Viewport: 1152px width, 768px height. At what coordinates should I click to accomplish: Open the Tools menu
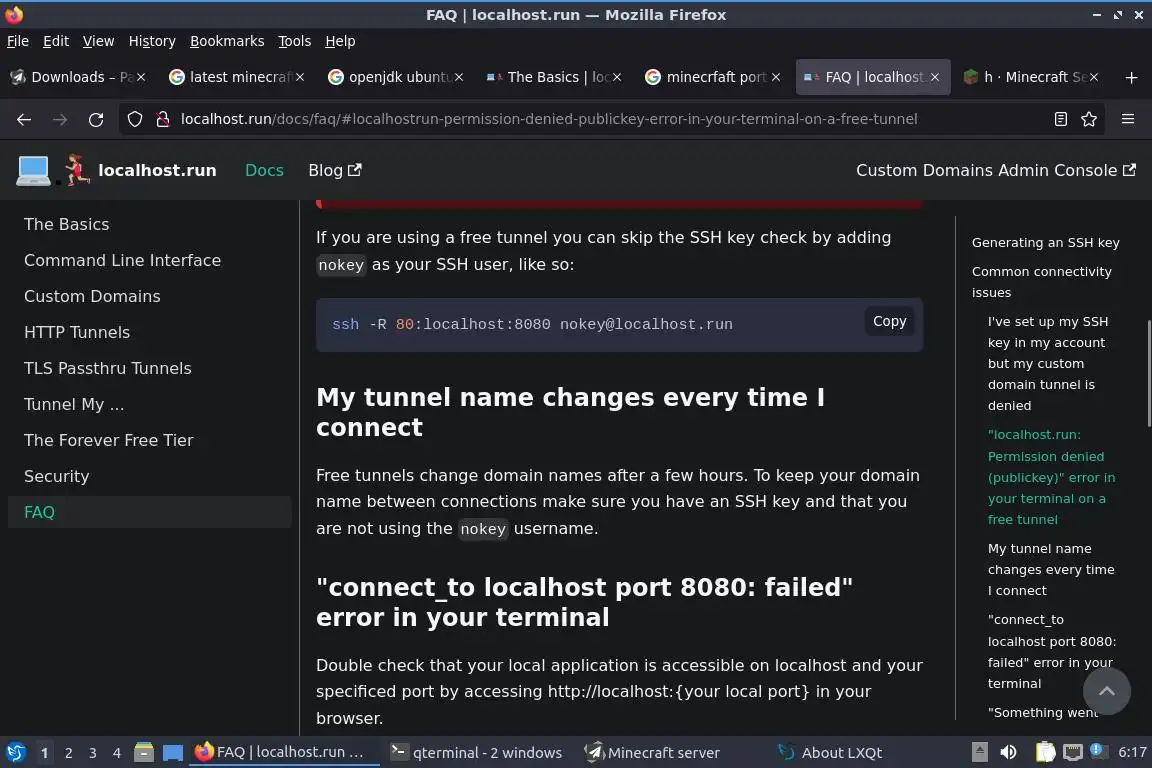pyautogui.click(x=295, y=41)
